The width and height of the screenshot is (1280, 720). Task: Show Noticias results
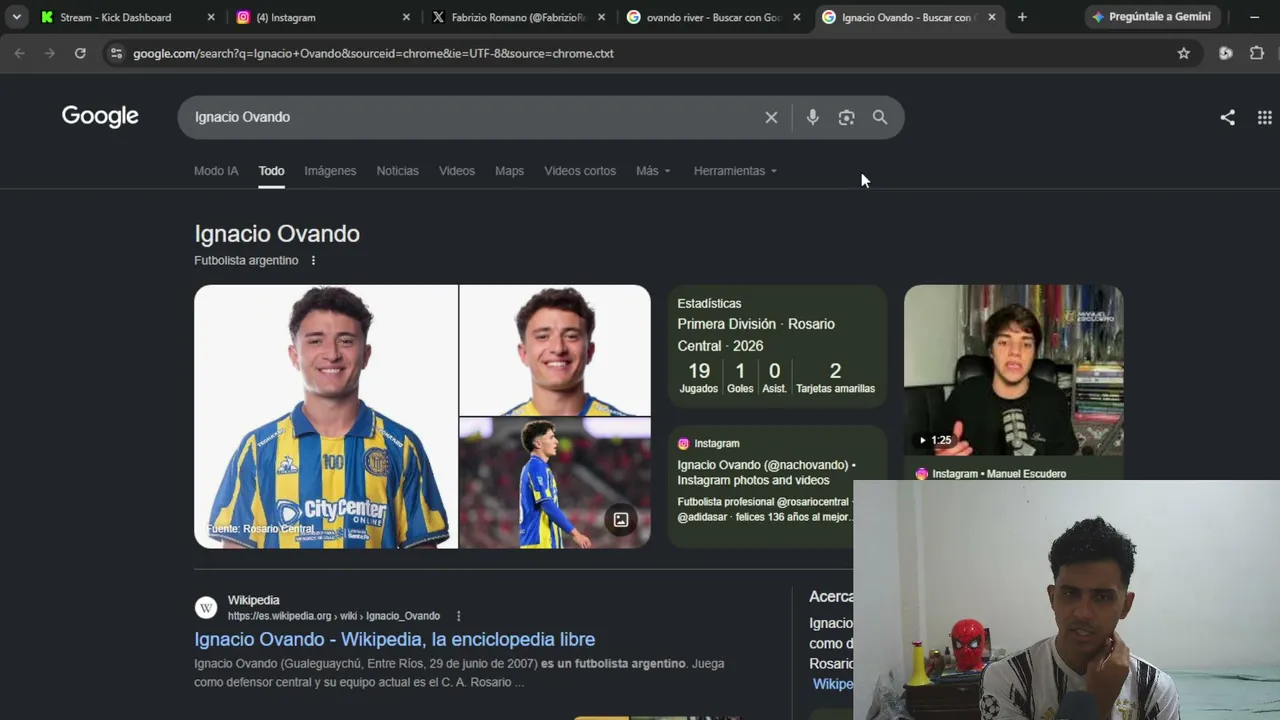(397, 171)
